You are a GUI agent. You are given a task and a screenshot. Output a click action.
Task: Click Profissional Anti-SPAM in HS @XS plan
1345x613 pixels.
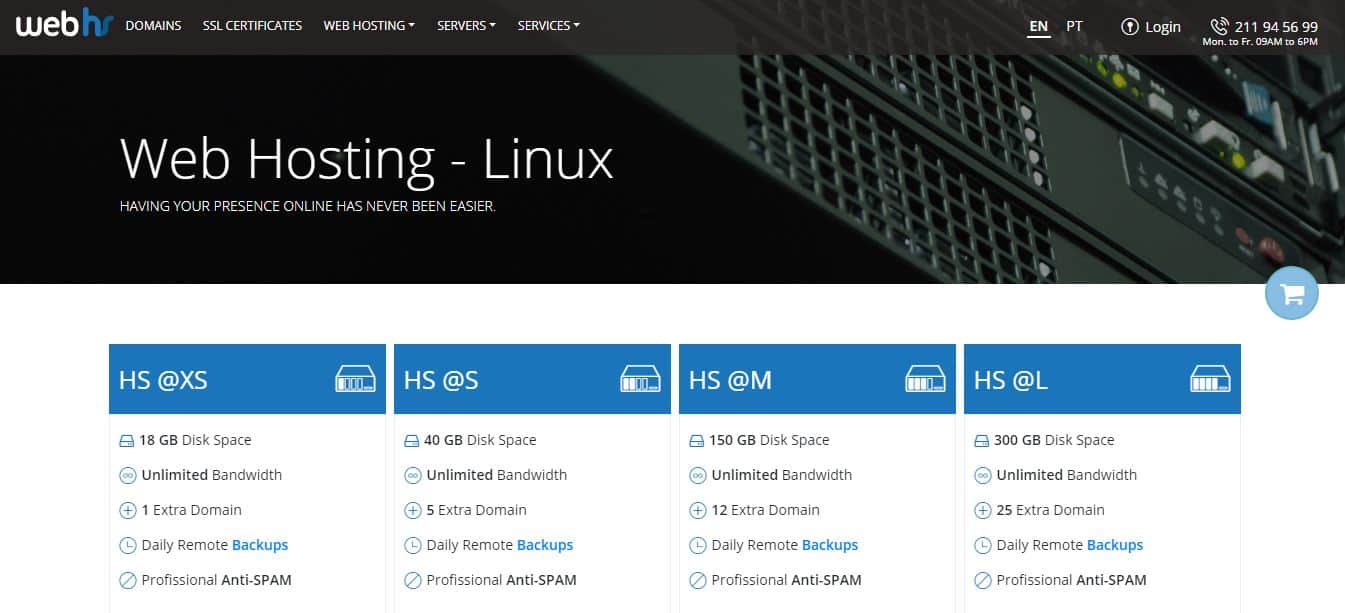click(x=217, y=580)
